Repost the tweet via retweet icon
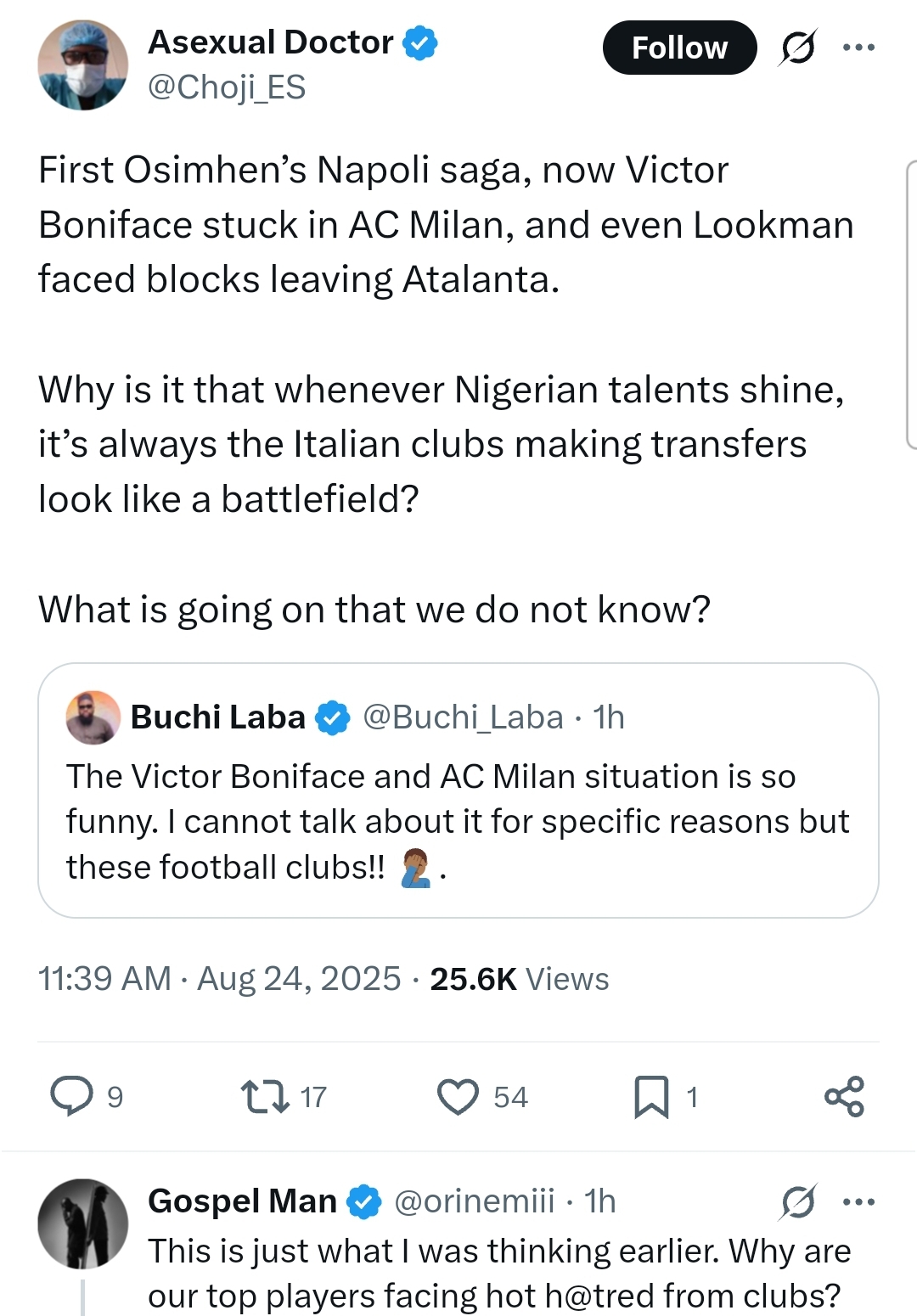 [265, 1096]
